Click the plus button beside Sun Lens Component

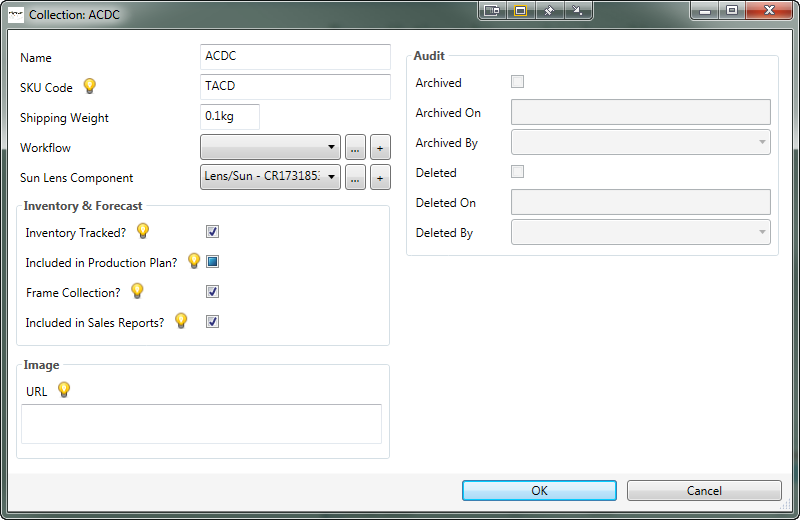tap(379, 178)
